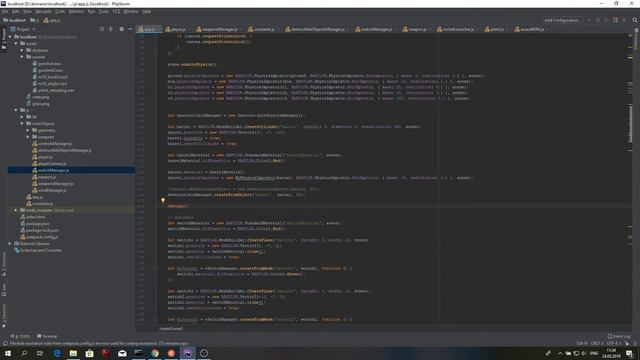This screenshot has width=640, height=360.
Task: Open the VCS menu
Action: click(x=116, y=12)
